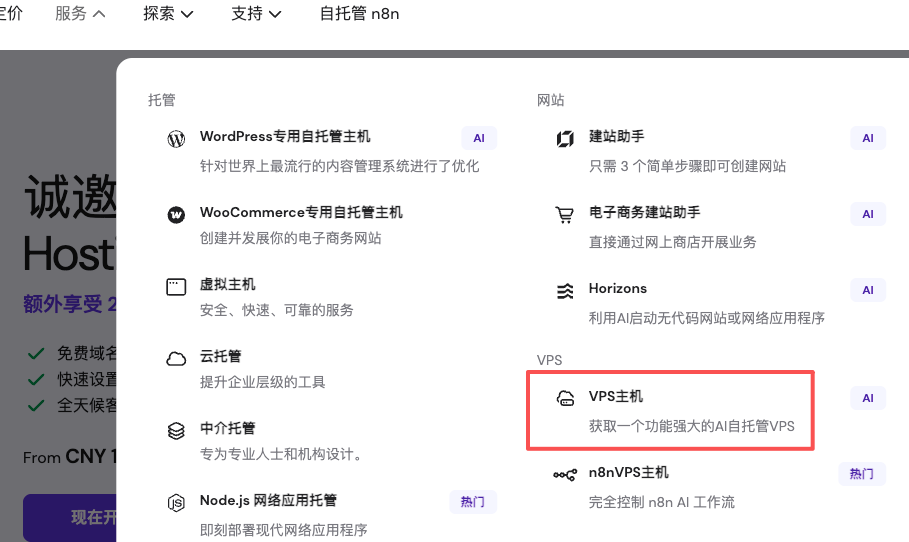Click the VPS section heading
This screenshot has height=542, width=909.
point(549,360)
